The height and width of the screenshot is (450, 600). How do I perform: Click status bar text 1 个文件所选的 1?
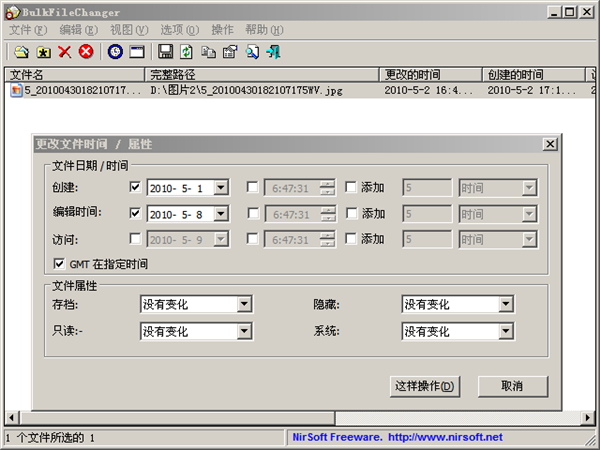[x=50, y=437]
